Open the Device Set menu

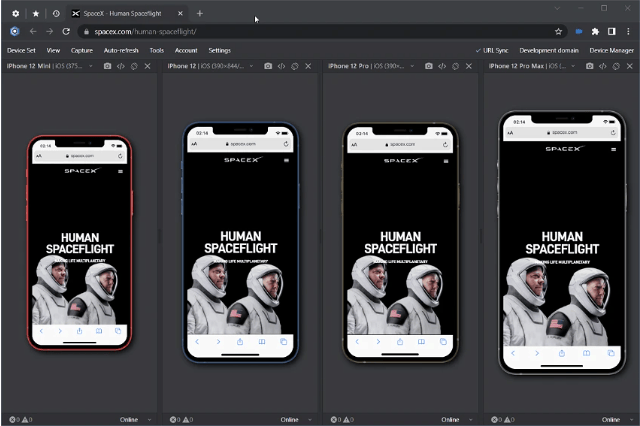click(21, 51)
